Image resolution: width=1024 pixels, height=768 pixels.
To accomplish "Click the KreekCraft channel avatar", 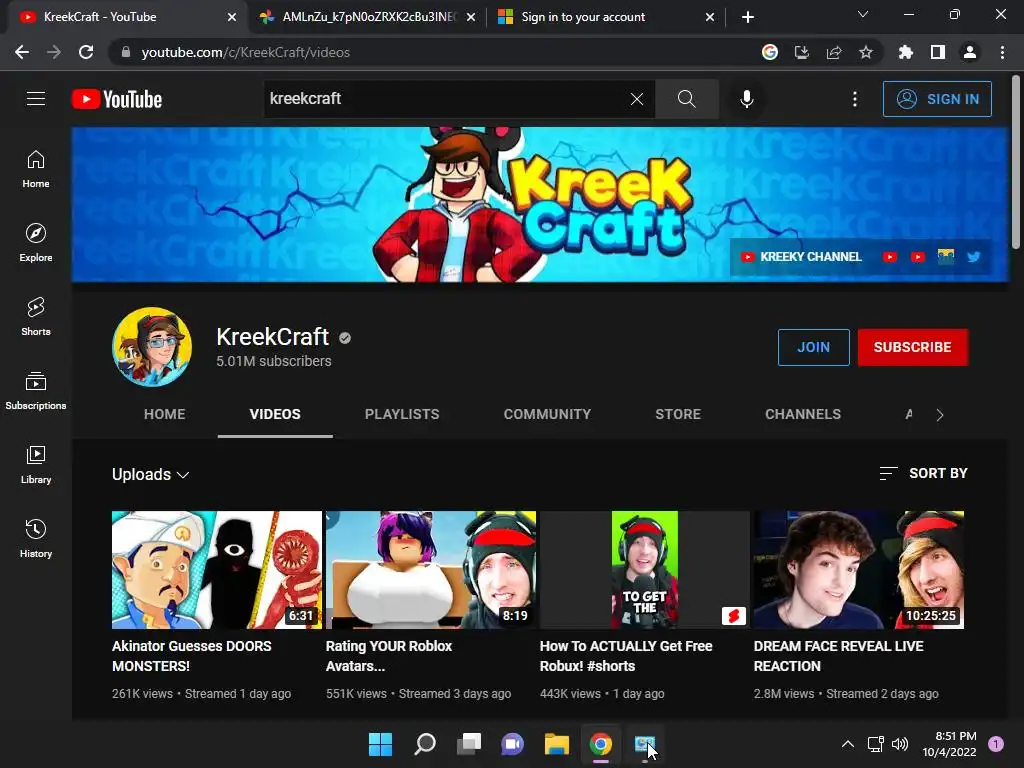I will (152, 347).
